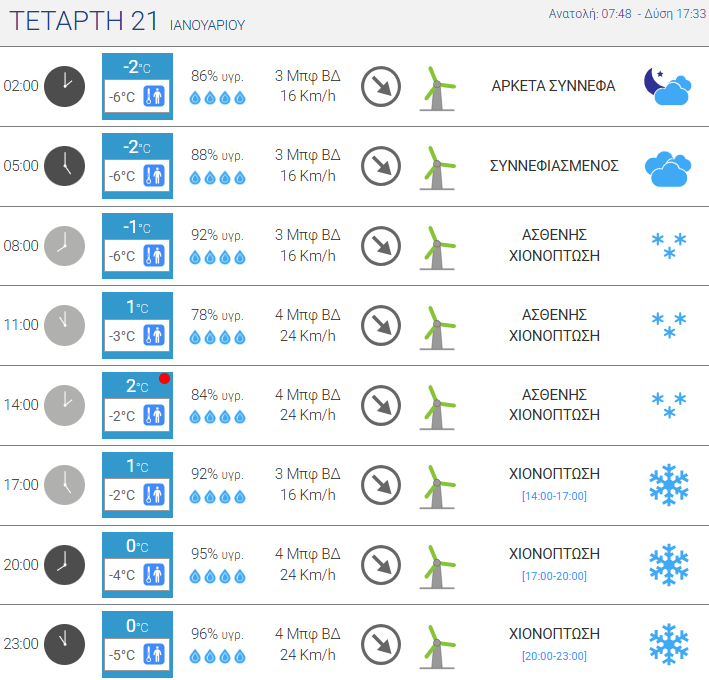Open the [14:00-17:00] snowfall time link
Viewport: 709px width, 680px height.
pyautogui.click(x=554, y=496)
